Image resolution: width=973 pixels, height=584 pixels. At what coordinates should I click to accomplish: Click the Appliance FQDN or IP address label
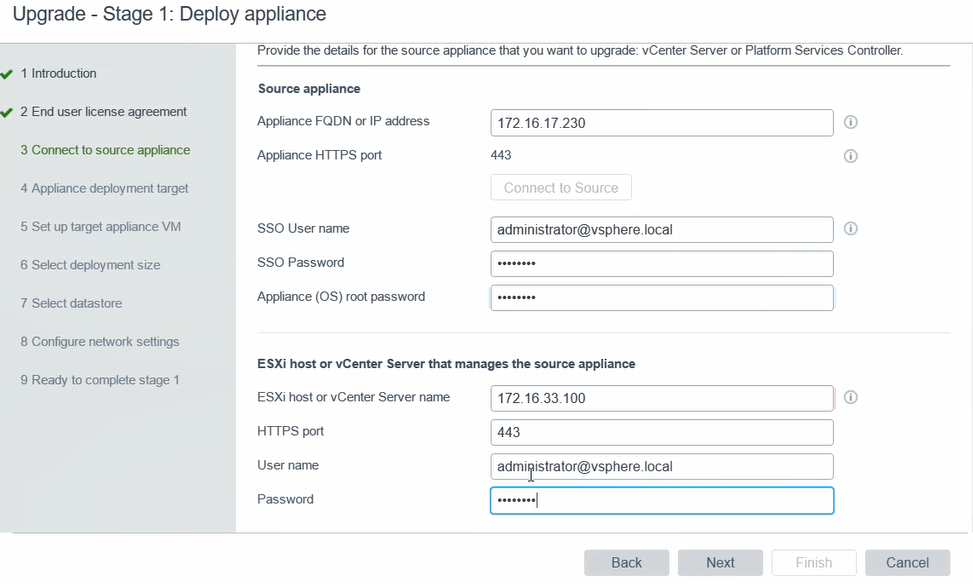[x=343, y=121]
